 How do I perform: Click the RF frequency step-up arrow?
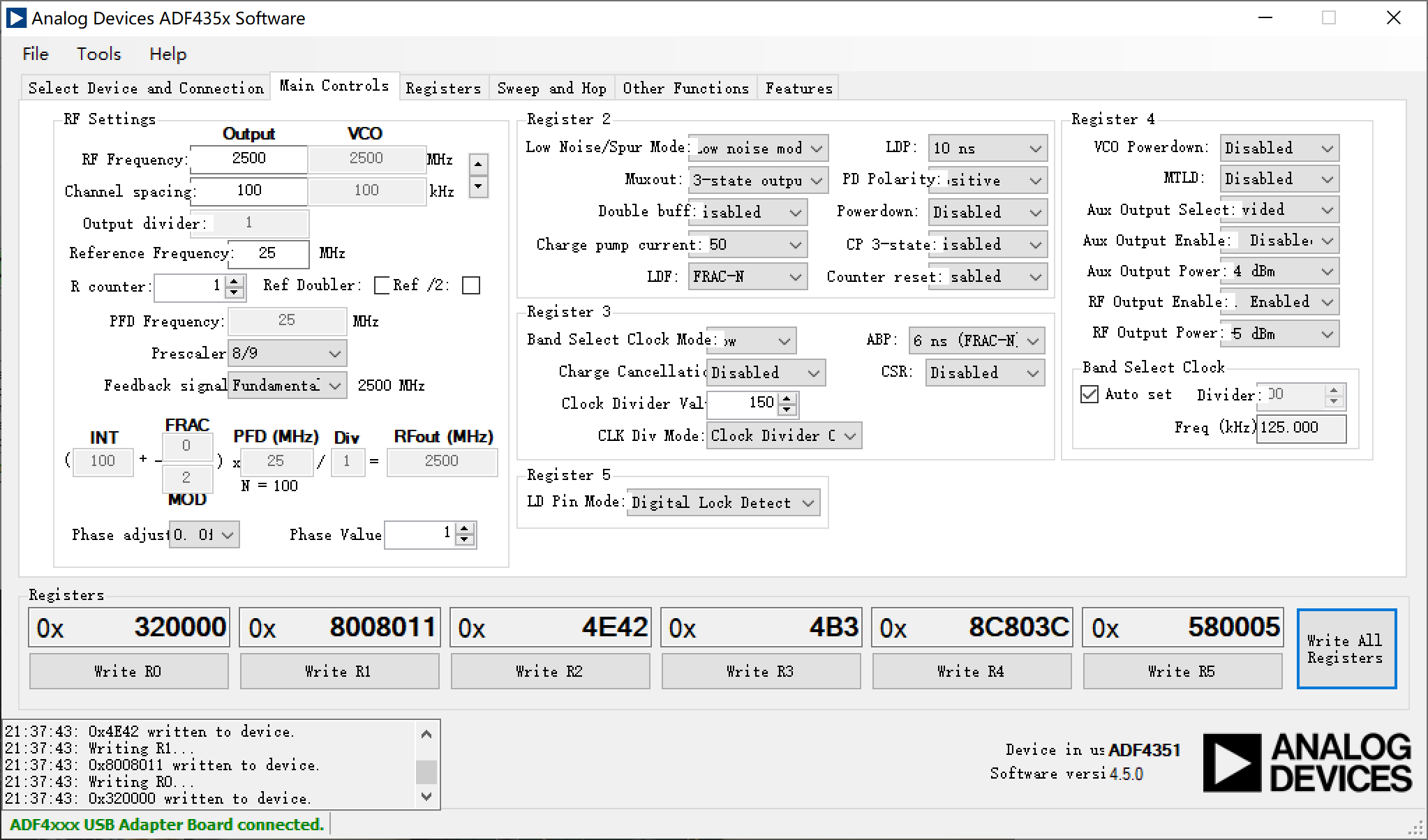click(478, 165)
